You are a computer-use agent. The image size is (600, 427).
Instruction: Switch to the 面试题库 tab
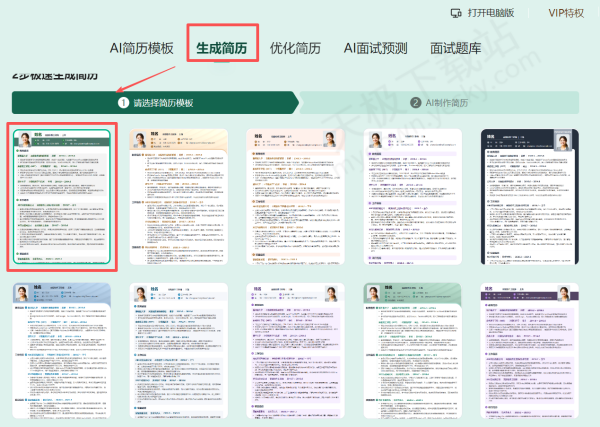(455, 47)
